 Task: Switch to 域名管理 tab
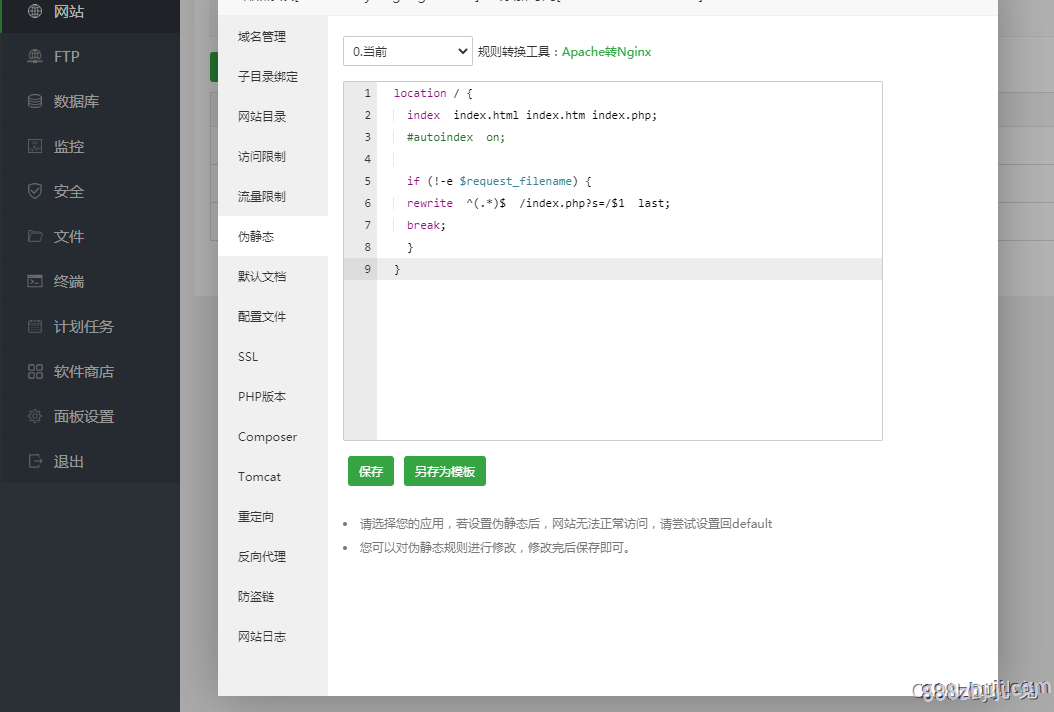coord(273,36)
